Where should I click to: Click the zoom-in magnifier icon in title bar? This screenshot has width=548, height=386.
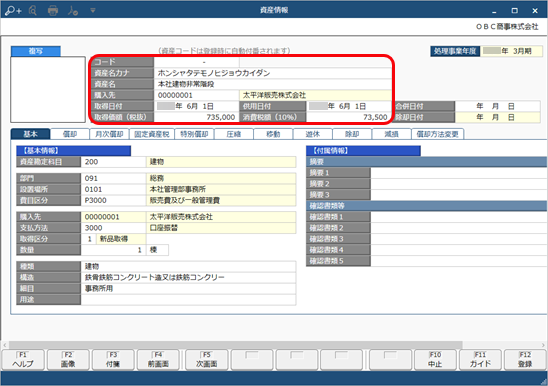pyautogui.click(x=13, y=10)
